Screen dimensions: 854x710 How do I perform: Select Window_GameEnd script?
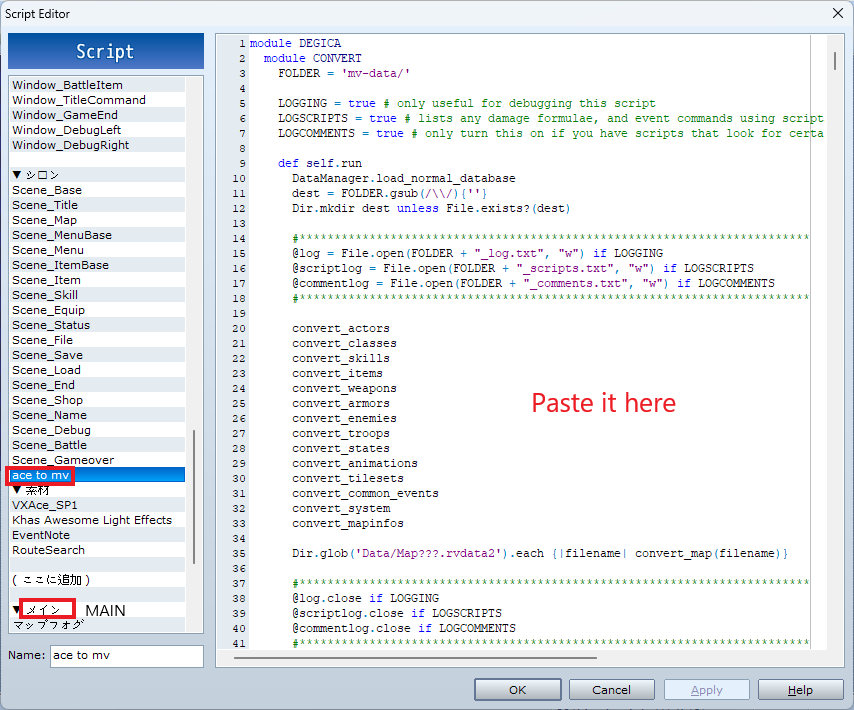(97, 115)
